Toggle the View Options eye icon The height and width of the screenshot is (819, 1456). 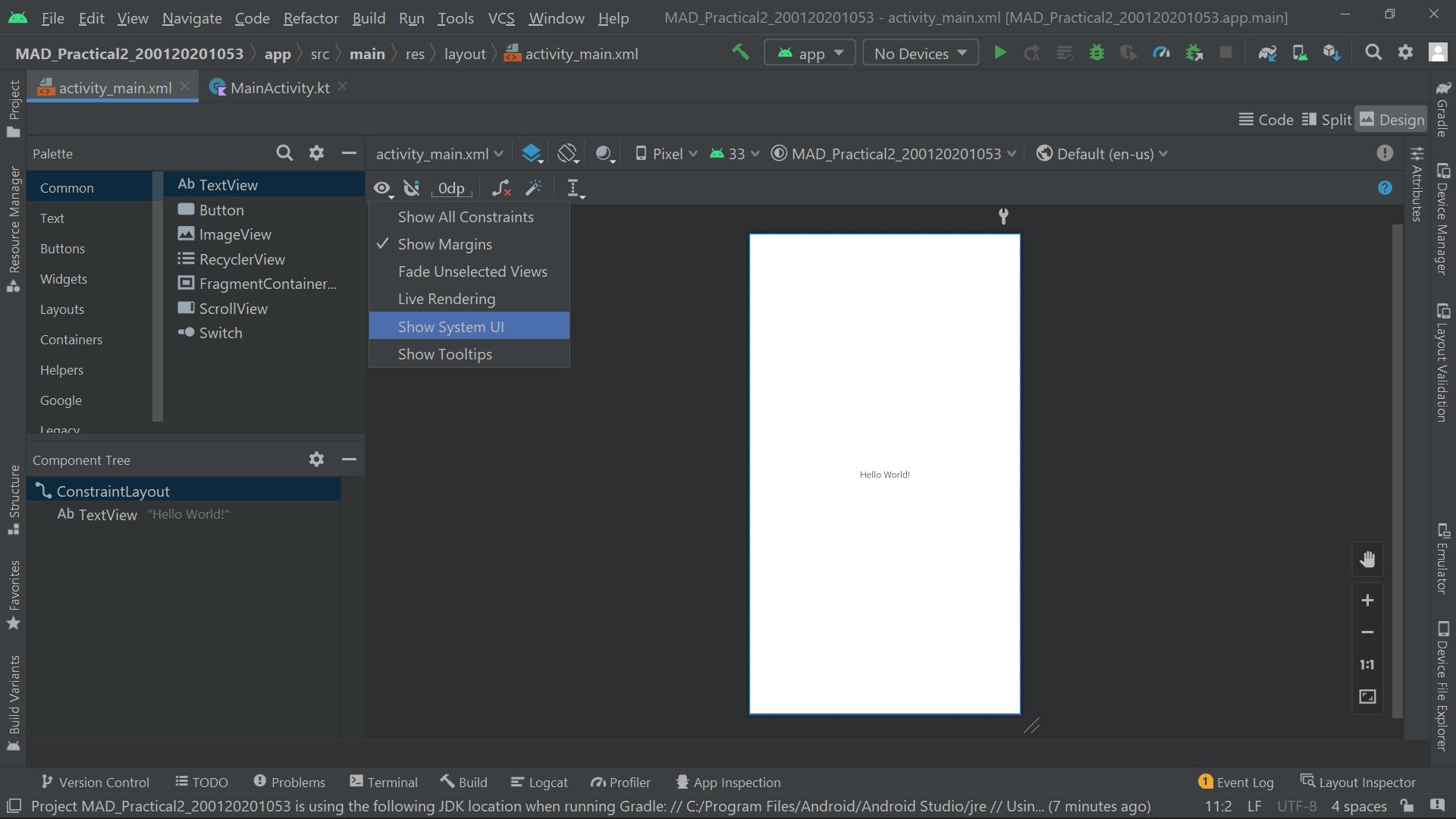point(383,188)
